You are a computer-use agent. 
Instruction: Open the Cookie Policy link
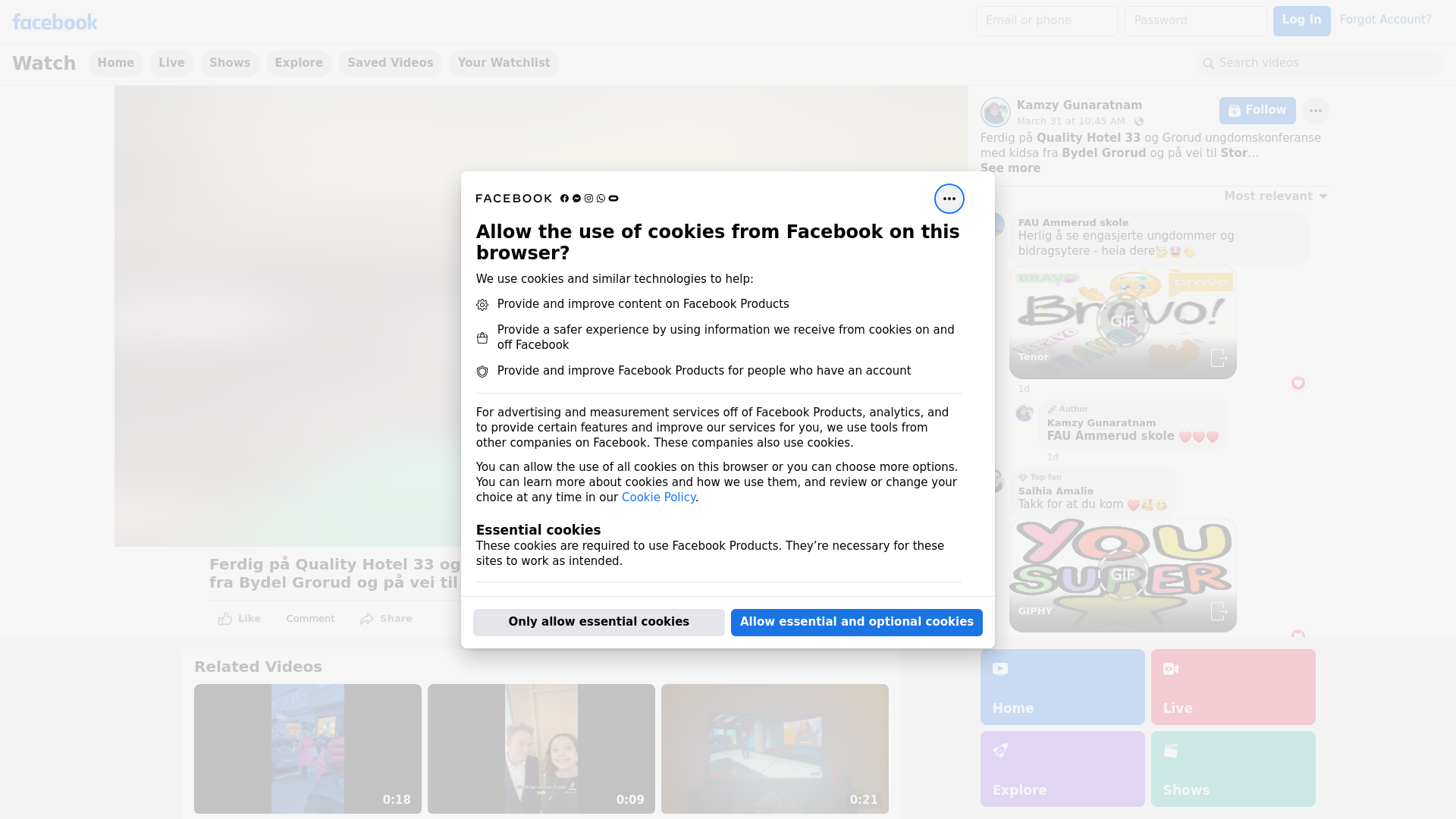tap(658, 497)
